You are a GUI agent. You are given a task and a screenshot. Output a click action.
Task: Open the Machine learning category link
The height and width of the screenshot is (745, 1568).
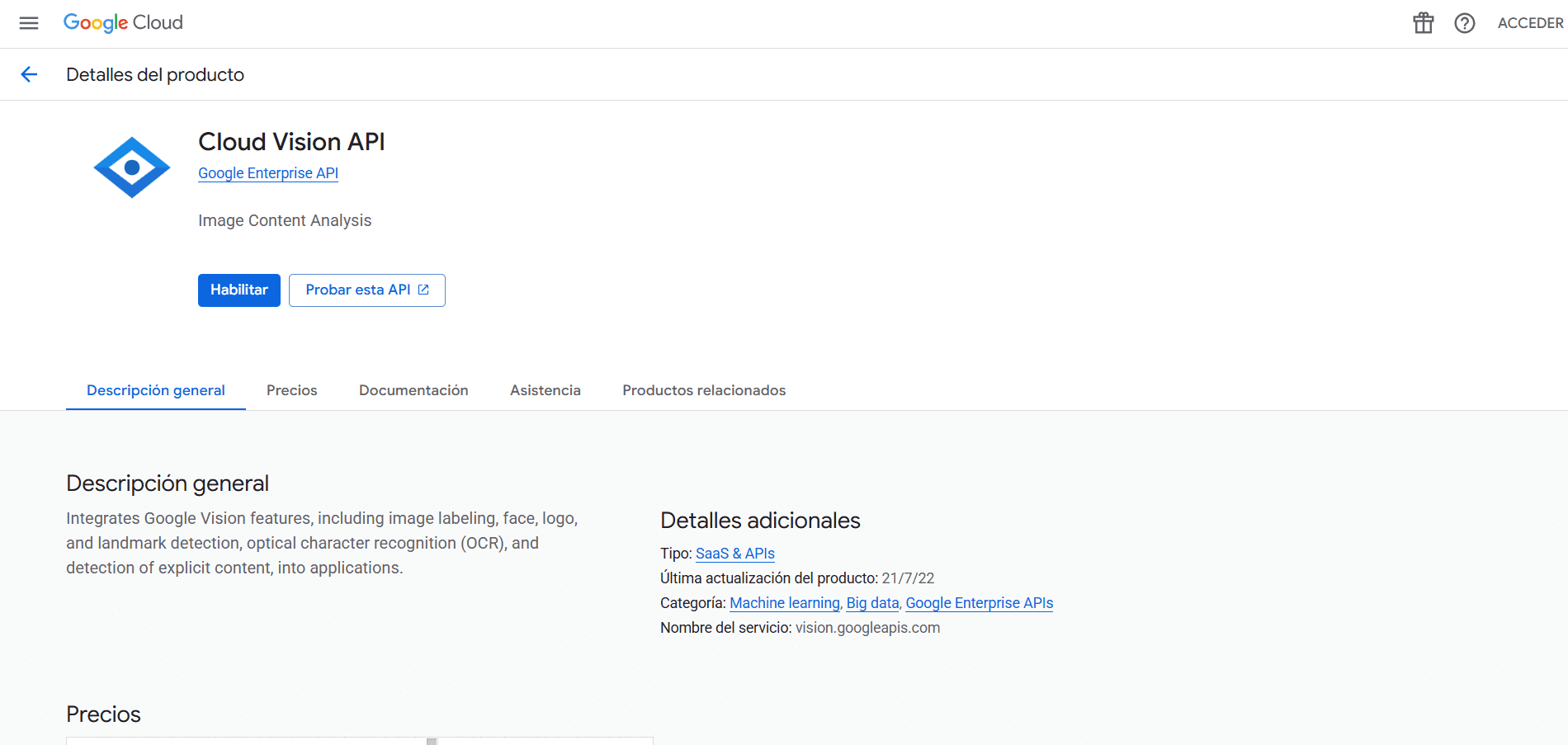point(784,603)
